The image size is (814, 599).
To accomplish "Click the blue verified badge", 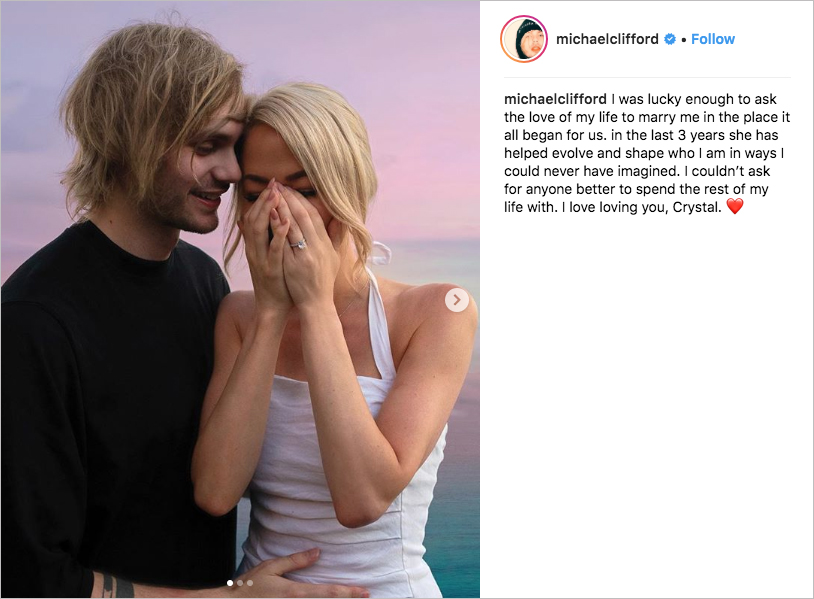I will pyautogui.click(x=670, y=39).
